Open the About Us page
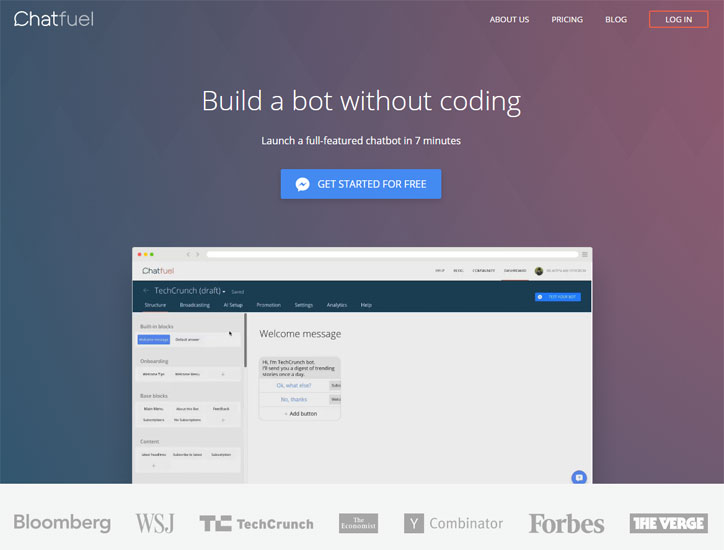This screenshot has width=724, height=550. (509, 19)
